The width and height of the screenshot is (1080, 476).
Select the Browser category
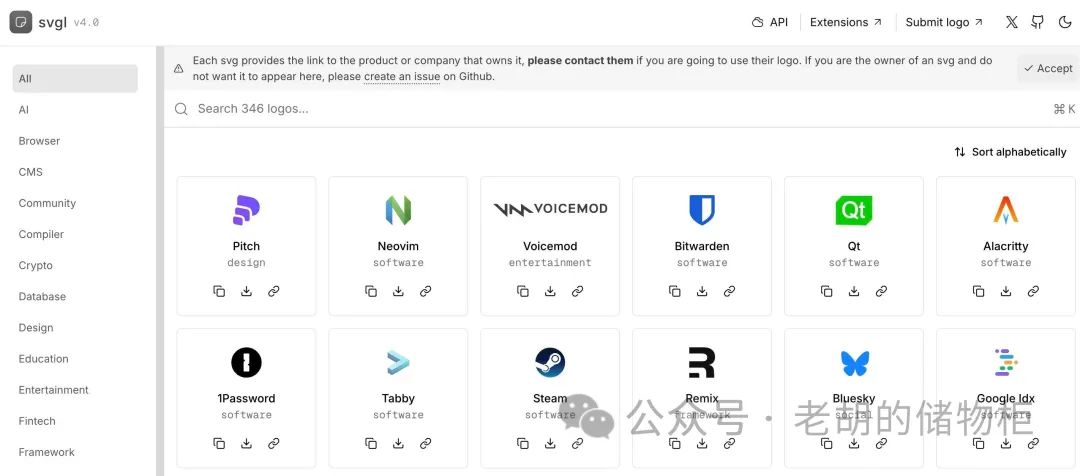point(75,141)
